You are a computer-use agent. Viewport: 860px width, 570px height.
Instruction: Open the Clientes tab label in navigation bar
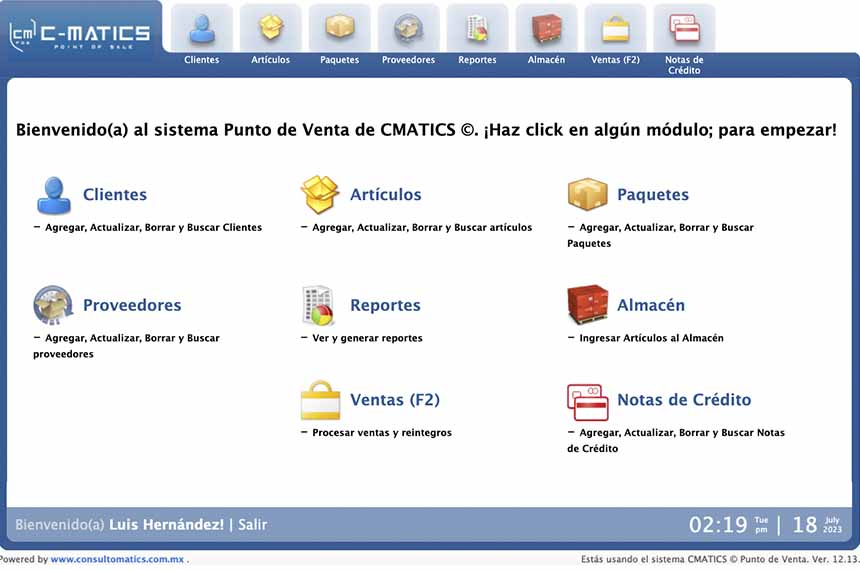(202, 60)
